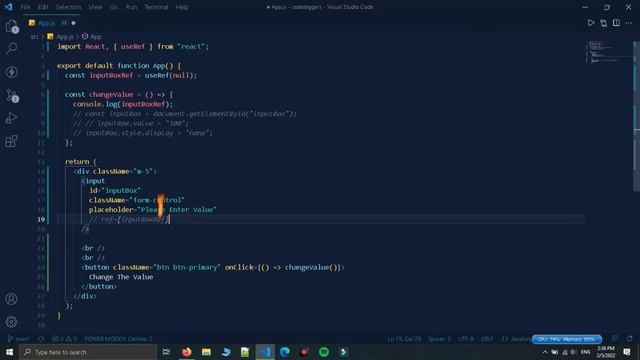640x360 pixels.
Task: Click the onClick attribute on the button line
Action: [x=239, y=267]
